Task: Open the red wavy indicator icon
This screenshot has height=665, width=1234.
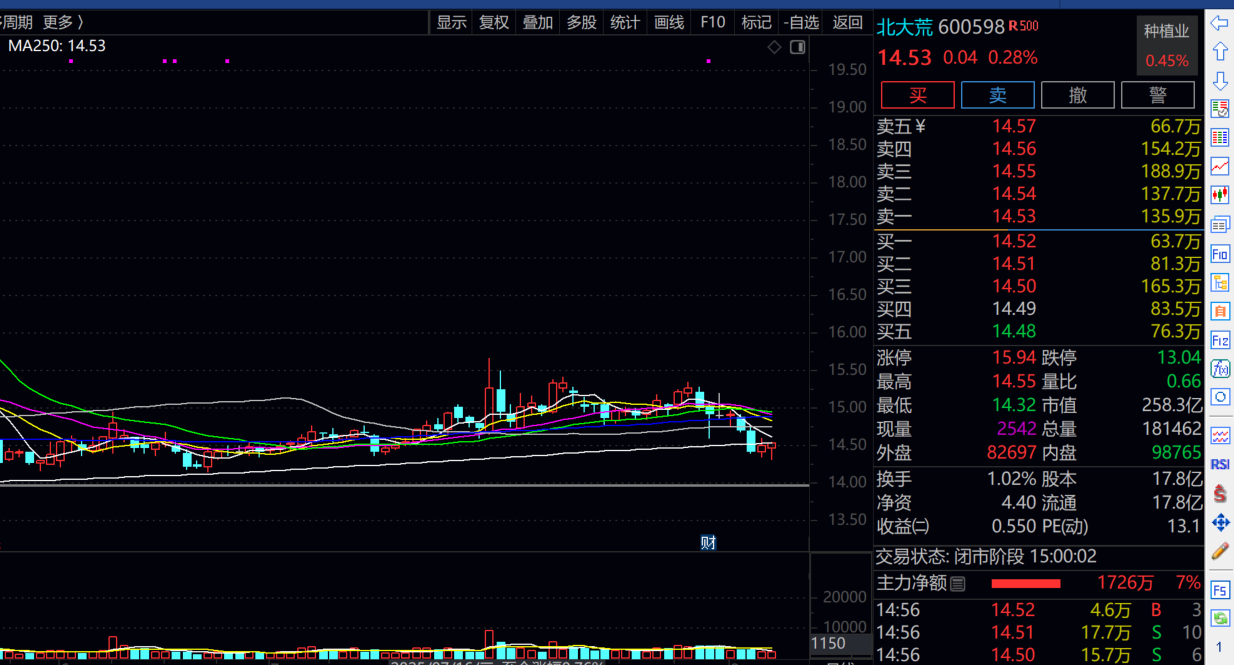Action: coord(1219,436)
